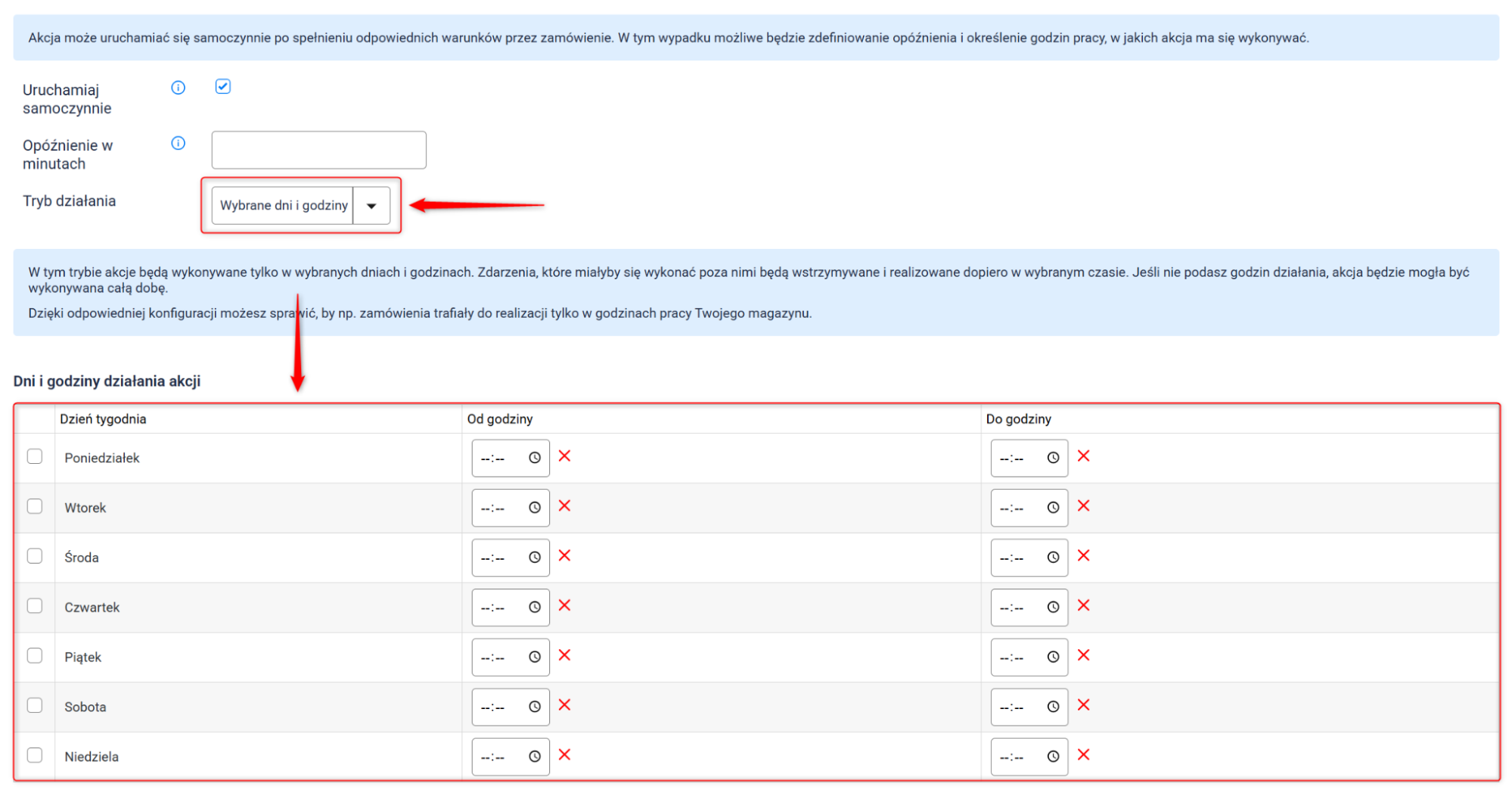Clear Piątek Od godziny with red X
The width and height of the screenshot is (1512, 793).
point(564,655)
